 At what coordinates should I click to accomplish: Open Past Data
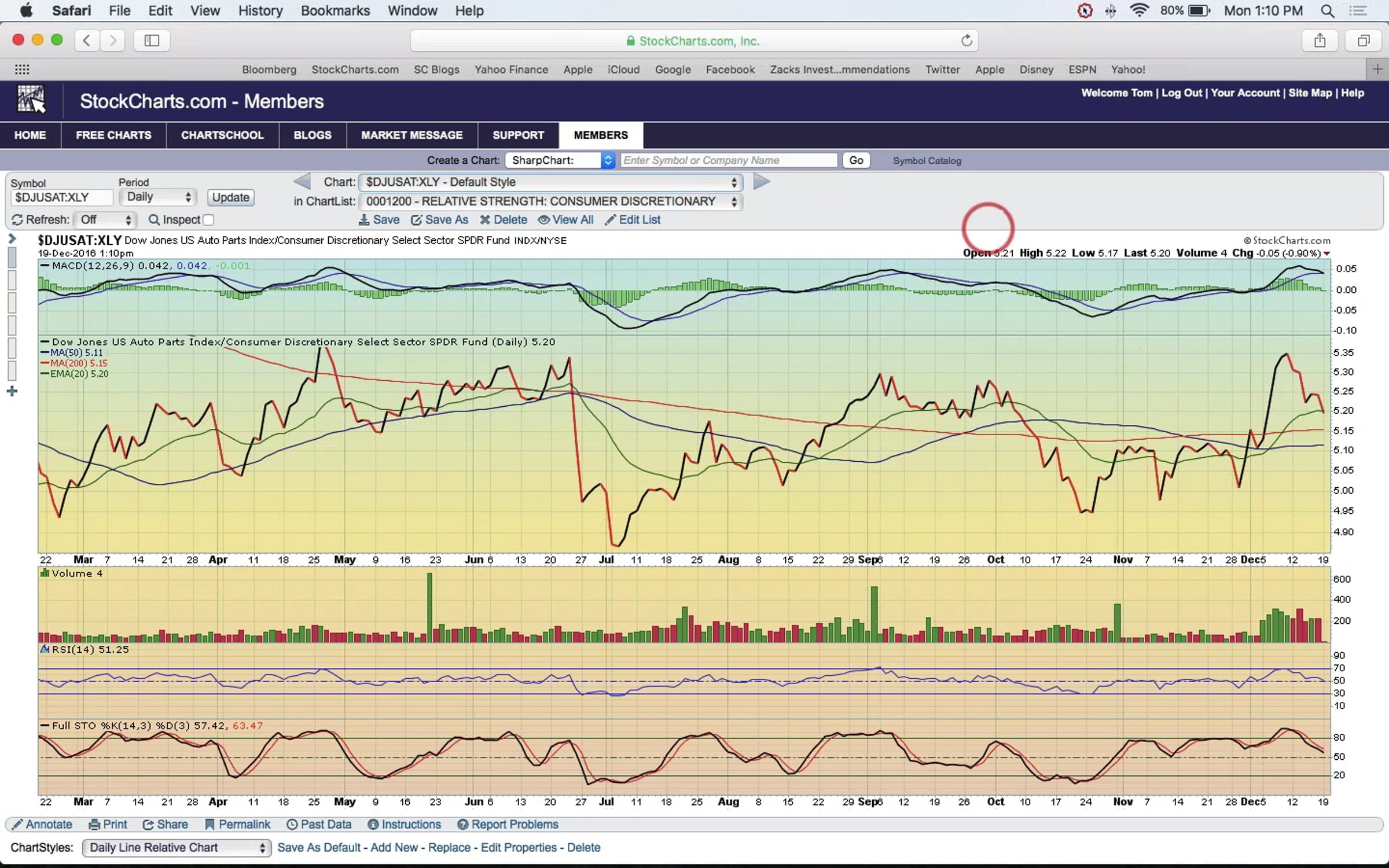coord(319,824)
